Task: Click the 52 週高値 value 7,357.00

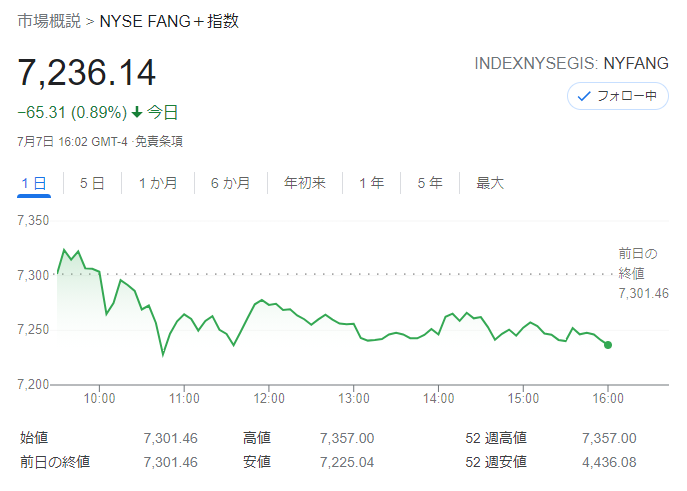Action: point(609,438)
